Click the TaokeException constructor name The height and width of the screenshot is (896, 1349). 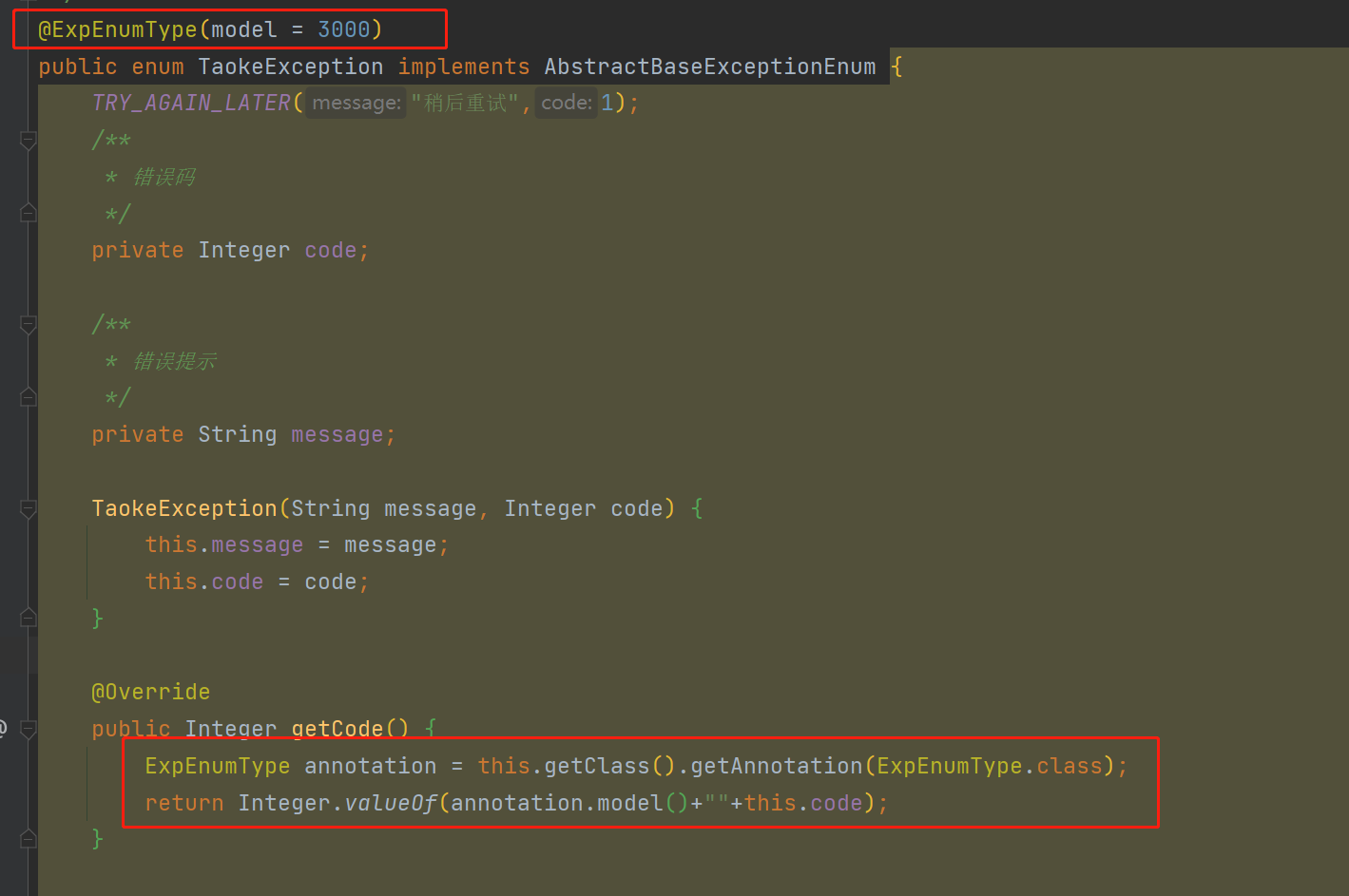(x=184, y=508)
